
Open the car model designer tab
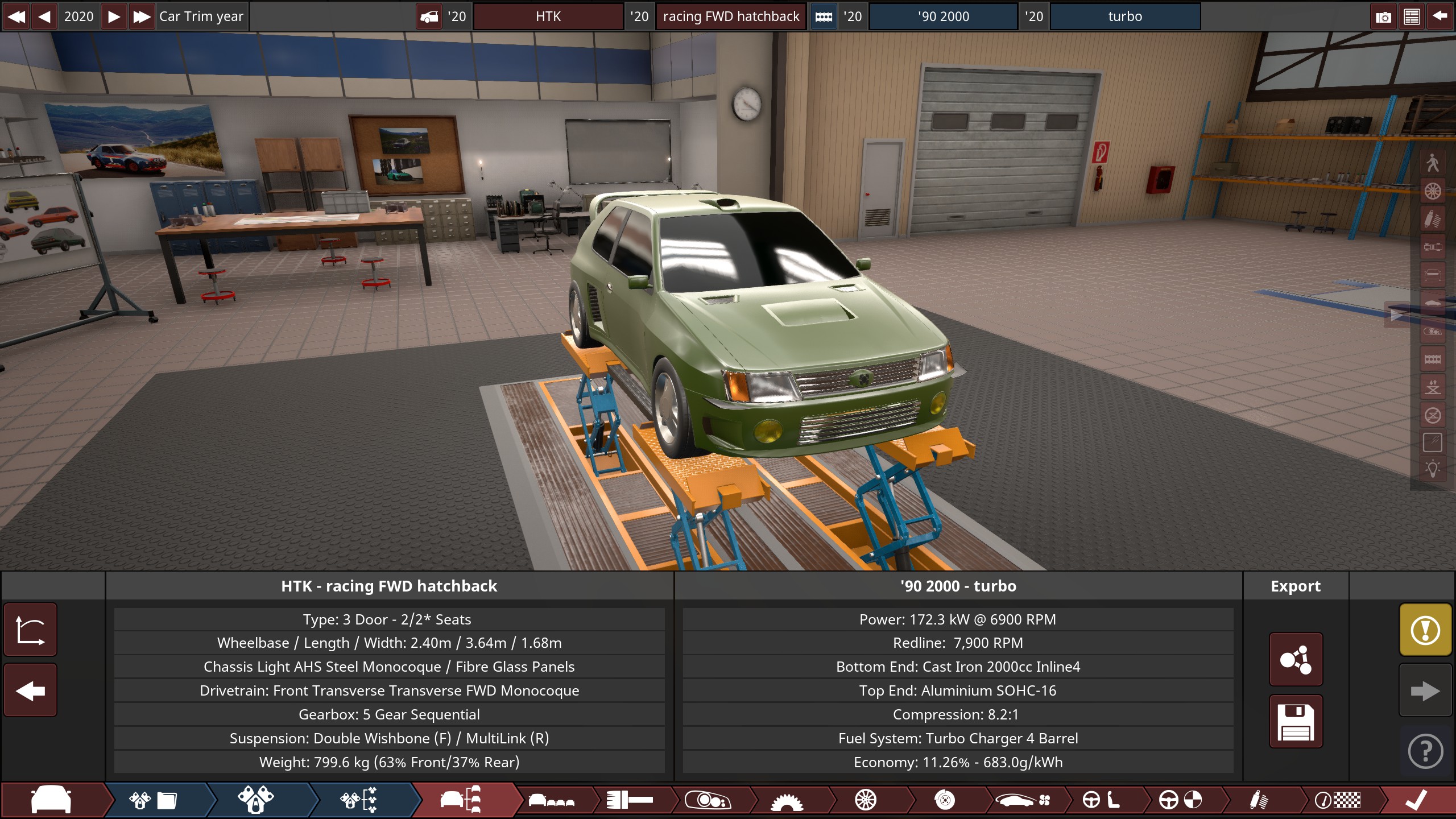[52, 800]
